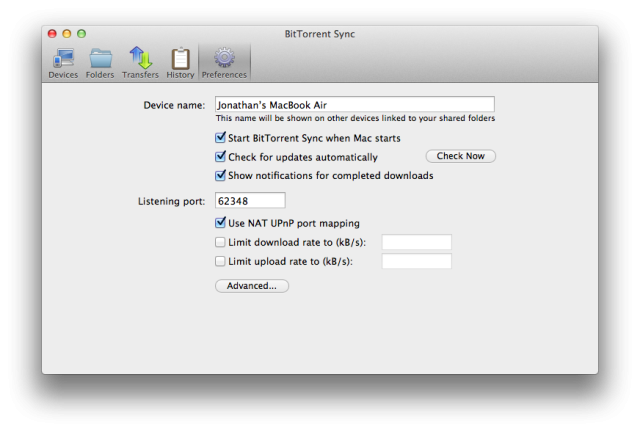Show the Transfers arrows icon panel
640x432 pixels.
tap(141, 58)
